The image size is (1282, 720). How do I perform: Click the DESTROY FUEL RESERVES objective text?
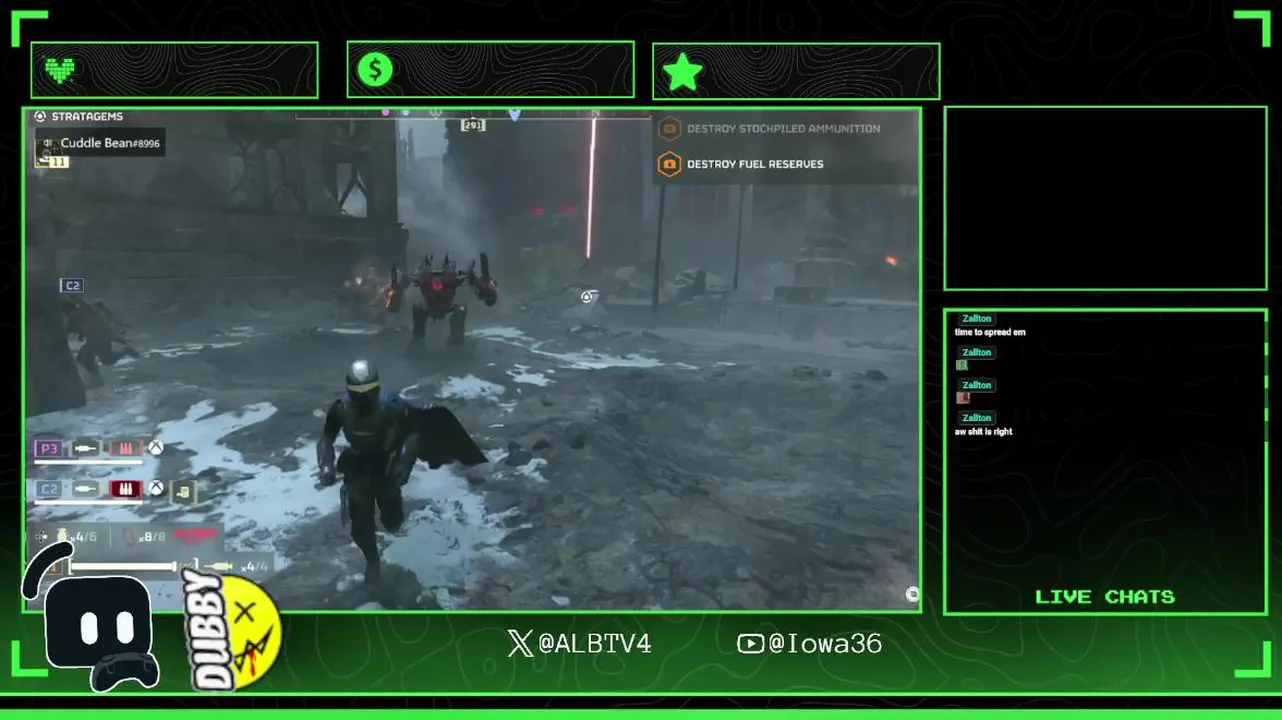tap(755, 164)
